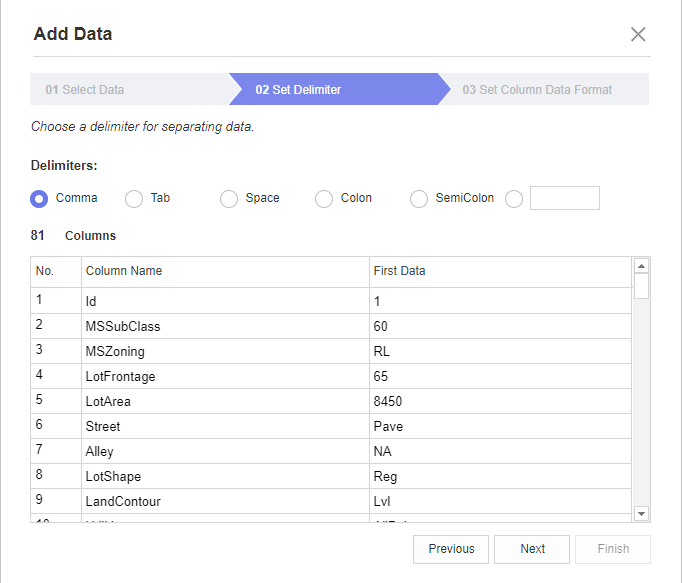
Task: Click the custom delimiter text field
Action: (564, 198)
